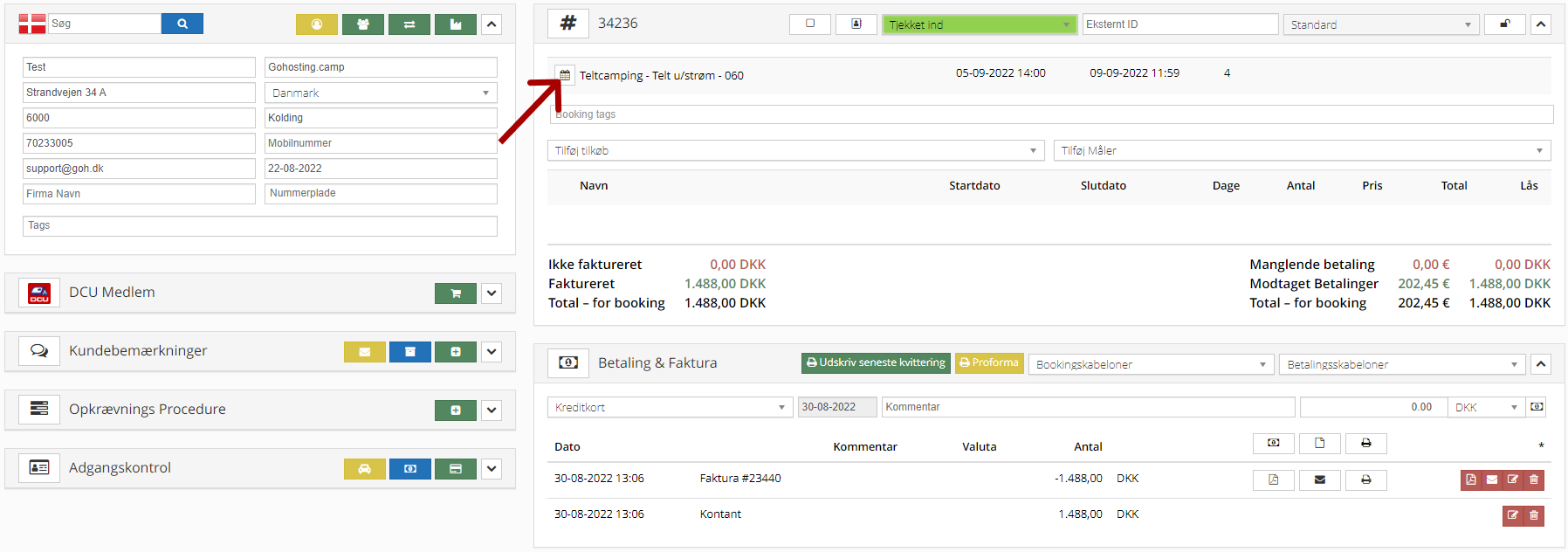This screenshot has height=552, width=1568.
Task: Toggle the unlock padlock button for booking
Action: (1505, 24)
